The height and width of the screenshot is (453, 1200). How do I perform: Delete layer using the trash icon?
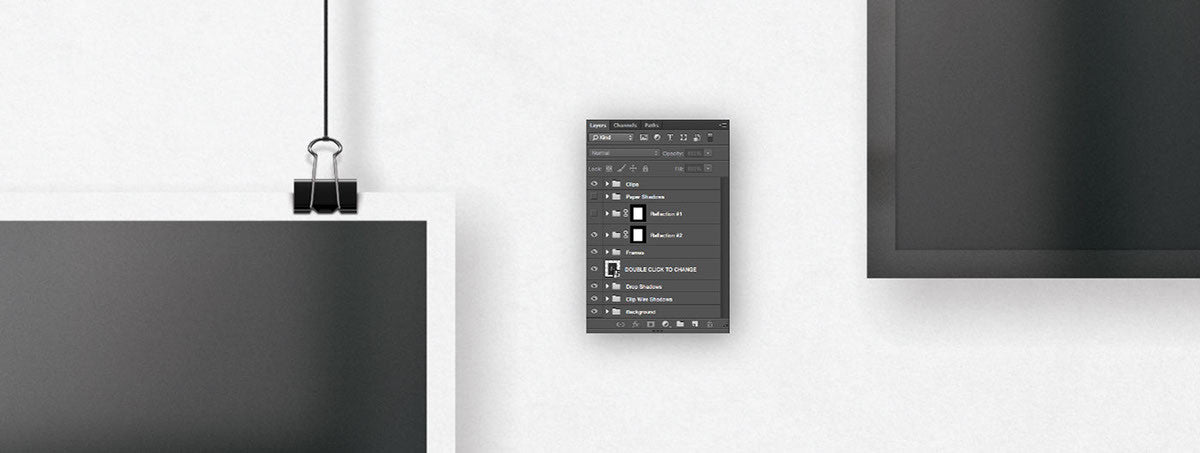[x=710, y=324]
